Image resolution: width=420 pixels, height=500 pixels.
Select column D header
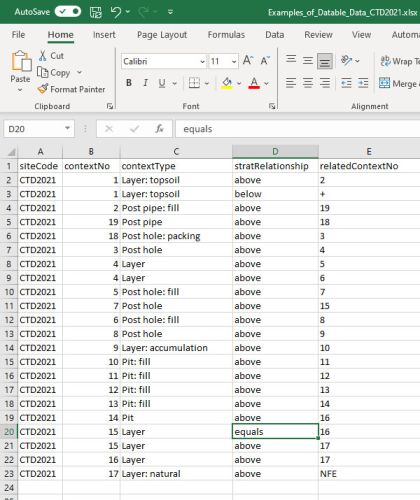click(x=275, y=152)
